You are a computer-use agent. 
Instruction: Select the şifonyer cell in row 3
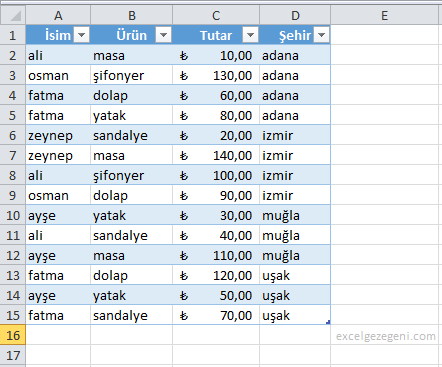click(132, 75)
